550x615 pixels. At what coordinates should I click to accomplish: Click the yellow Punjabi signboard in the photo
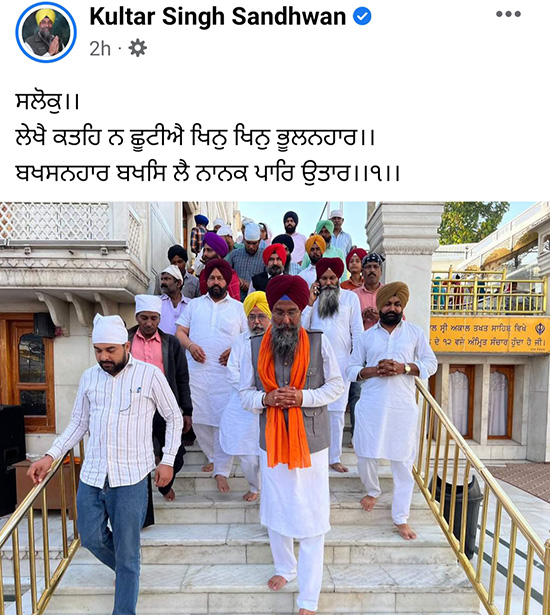pyautogui.click(x=490, y=335)
